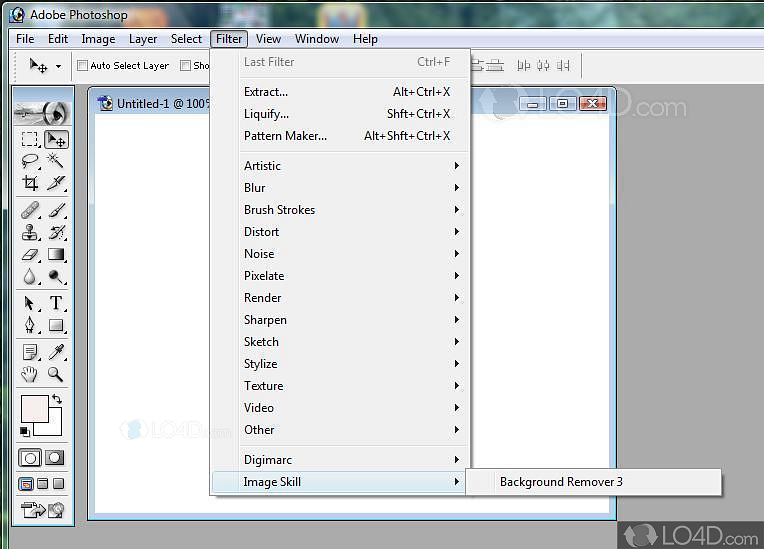
Task: Launch Background Remover 3 plugin
Action: pyautogui.click(x=593, y=482)
